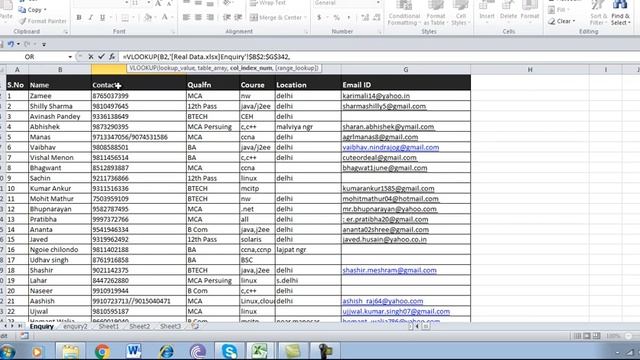Switch to enquiry2 sheet tab
The height and width of the screenshot is (360, 640).
75,327
